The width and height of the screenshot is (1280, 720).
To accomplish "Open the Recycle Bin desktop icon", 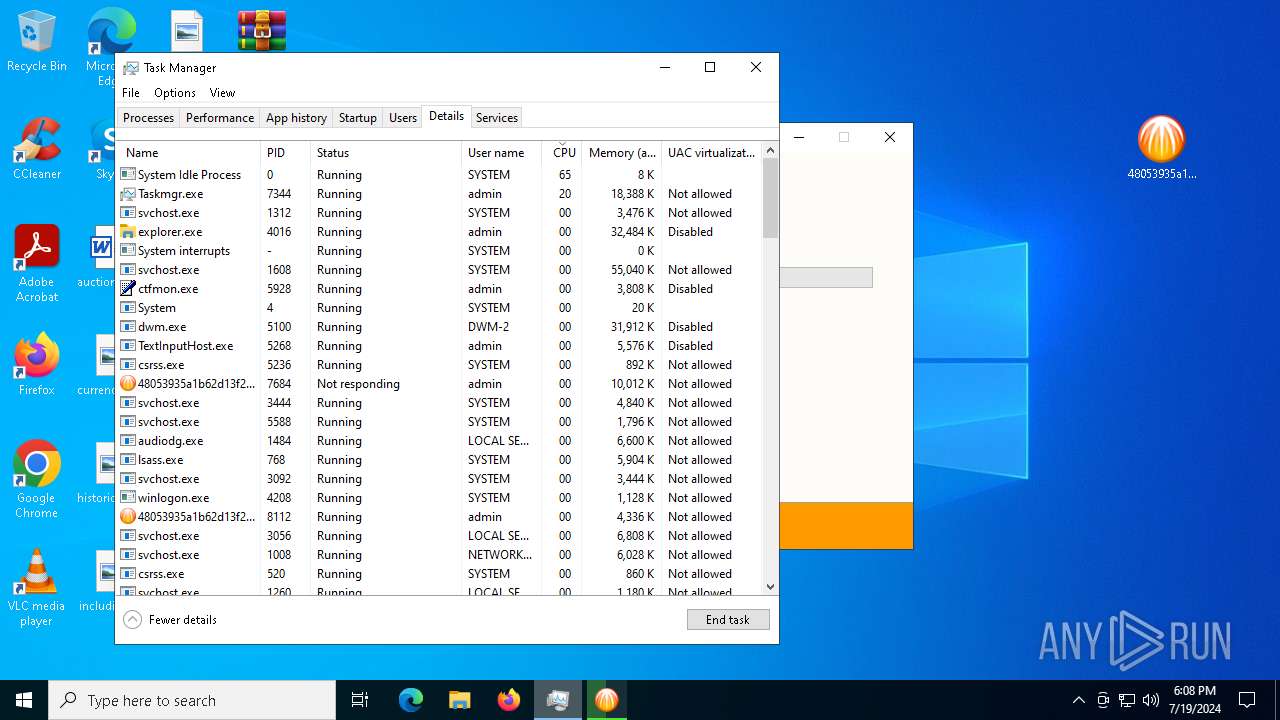I will 37,41.
